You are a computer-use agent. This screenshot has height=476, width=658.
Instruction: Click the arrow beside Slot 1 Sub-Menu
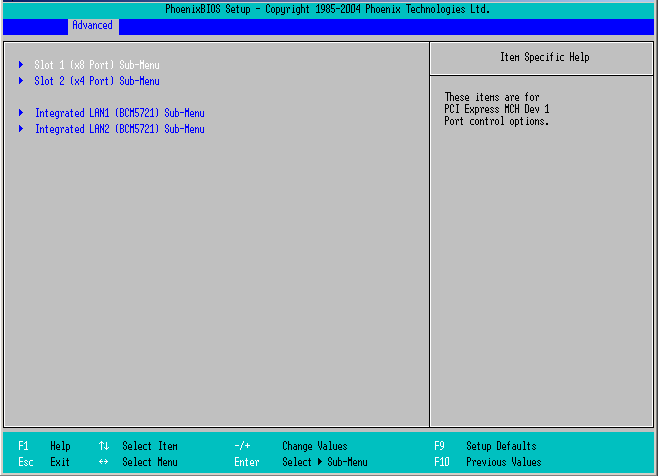20,65
